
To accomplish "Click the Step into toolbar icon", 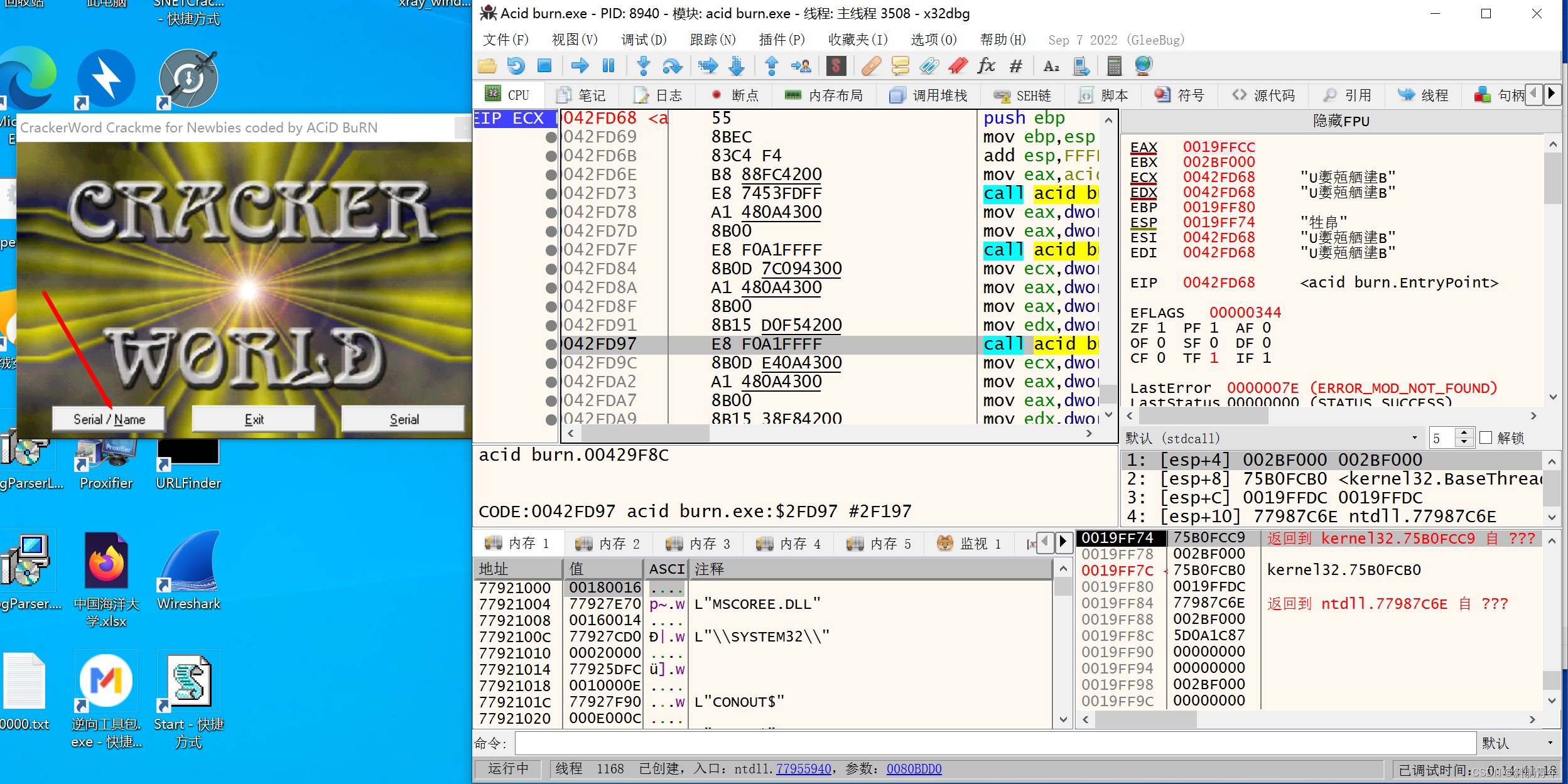I will point(643,66).
